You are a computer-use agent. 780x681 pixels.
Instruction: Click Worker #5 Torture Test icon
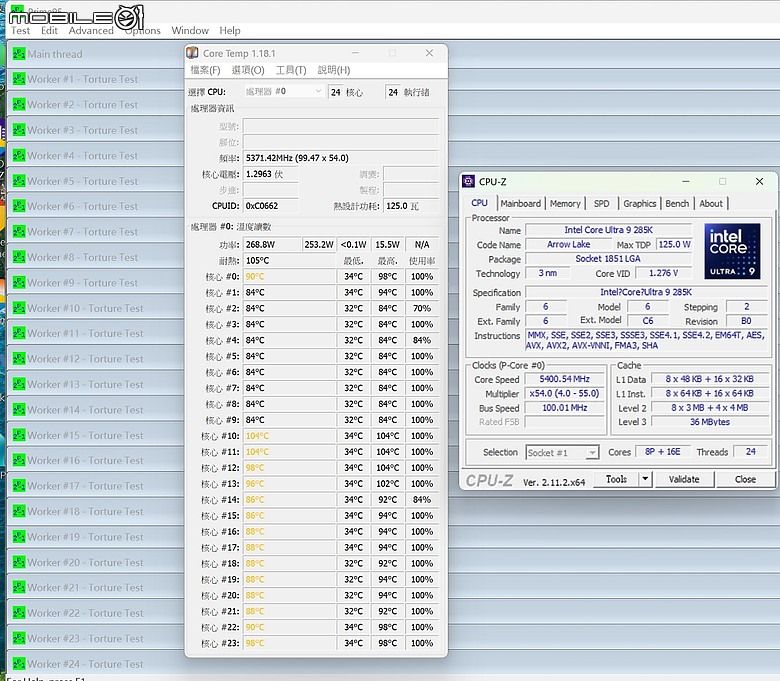pos(19,181)
